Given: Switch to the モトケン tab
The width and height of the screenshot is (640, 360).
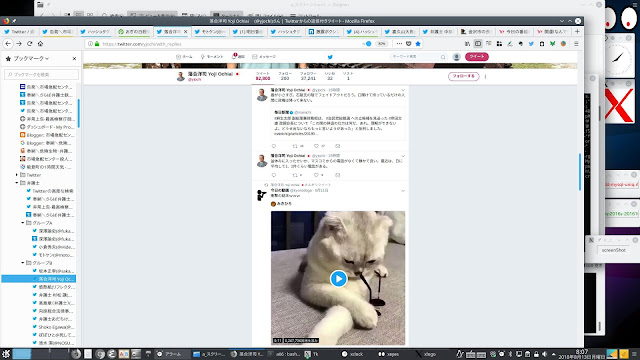Looking at the screenshot, I should tap(210, 31).
